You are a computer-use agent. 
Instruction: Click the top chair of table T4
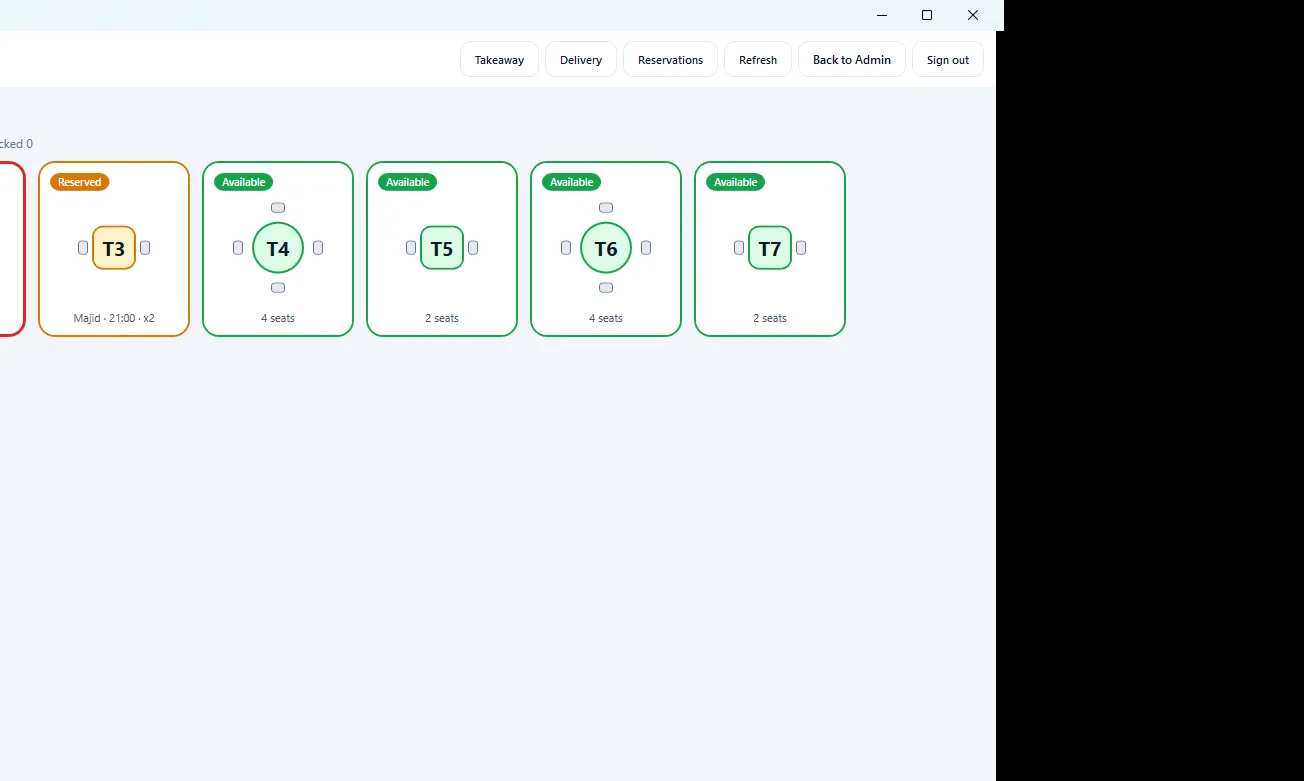(278, 208)
